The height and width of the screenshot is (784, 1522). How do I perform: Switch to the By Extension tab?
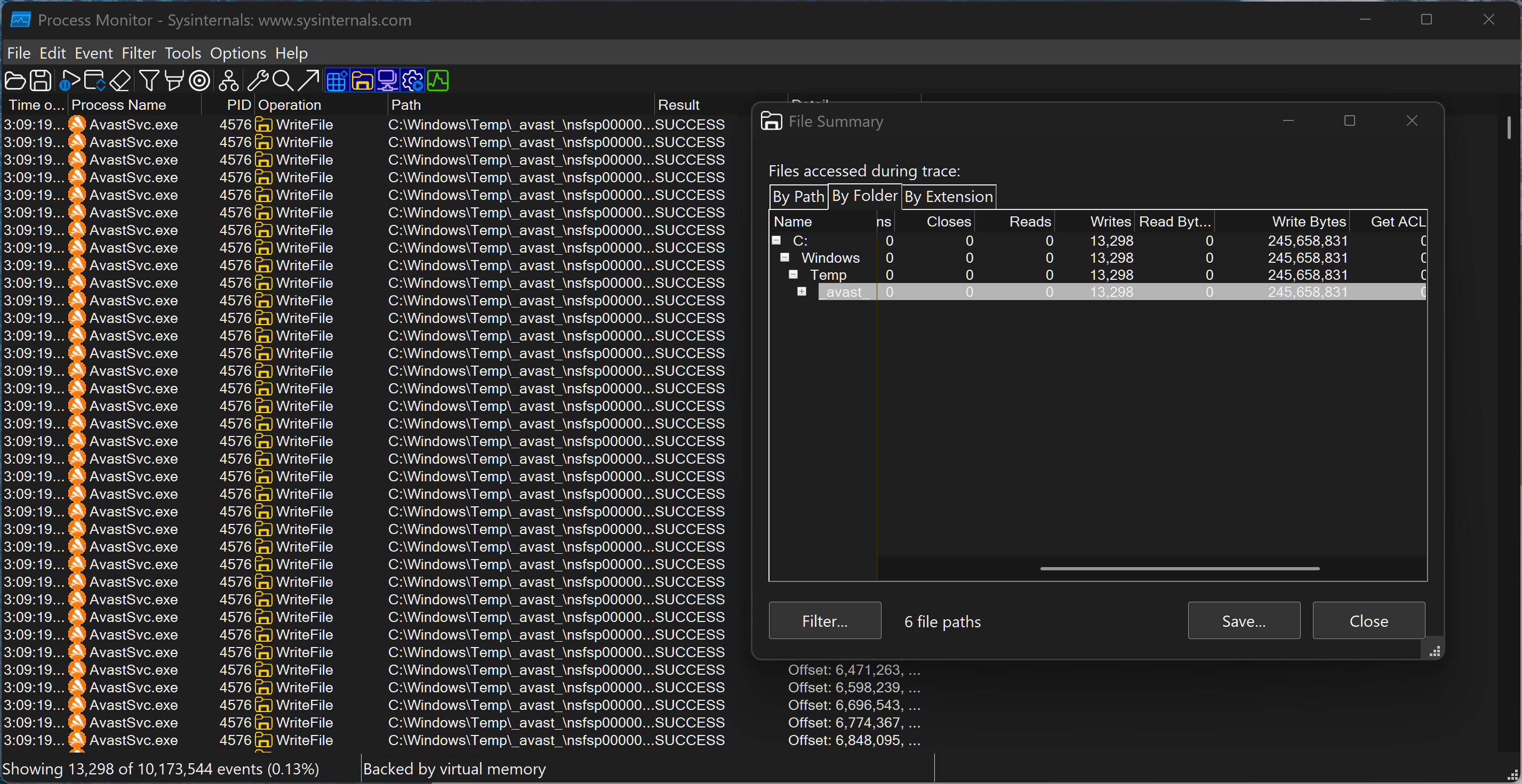click(949, 197)
